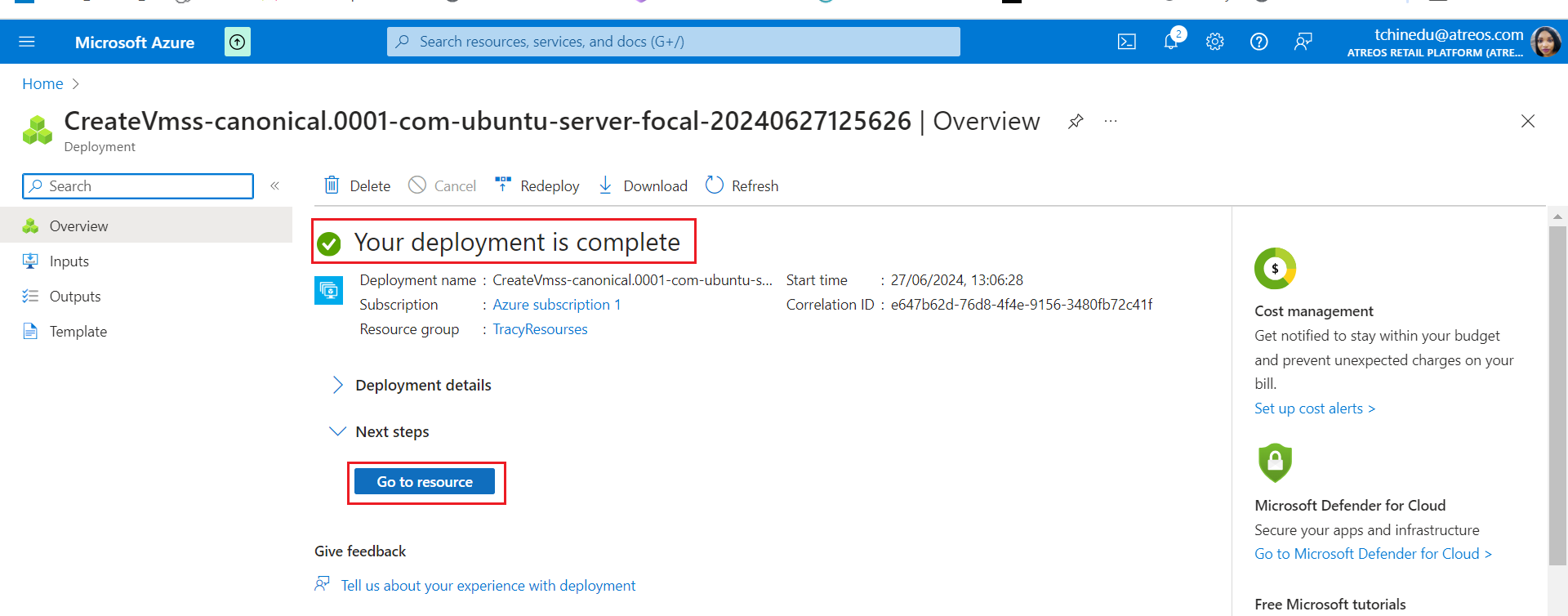Click the start time value 27/06/2024, 13:06:28
The height and width of the screenshot is (616, 1568).
[957, 280]
